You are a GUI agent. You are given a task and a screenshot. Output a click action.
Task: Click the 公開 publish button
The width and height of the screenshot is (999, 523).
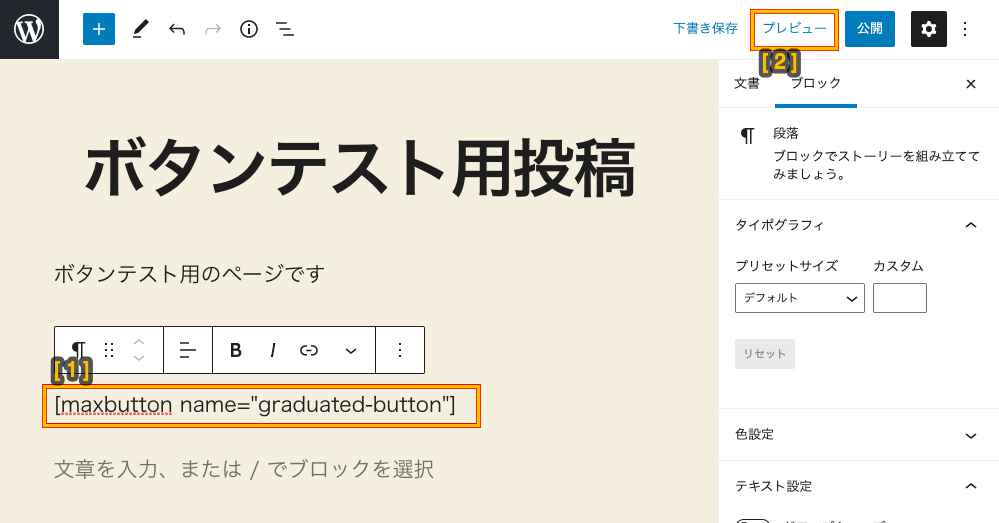coord(870,29)
